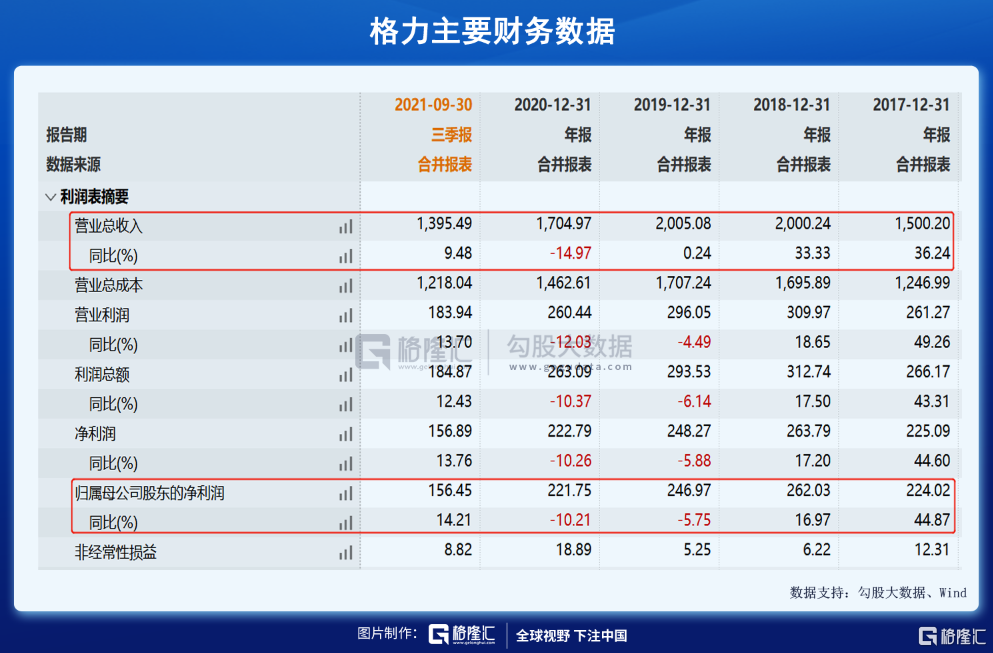Select the 非经常性损益 row label

pos(115,553)
